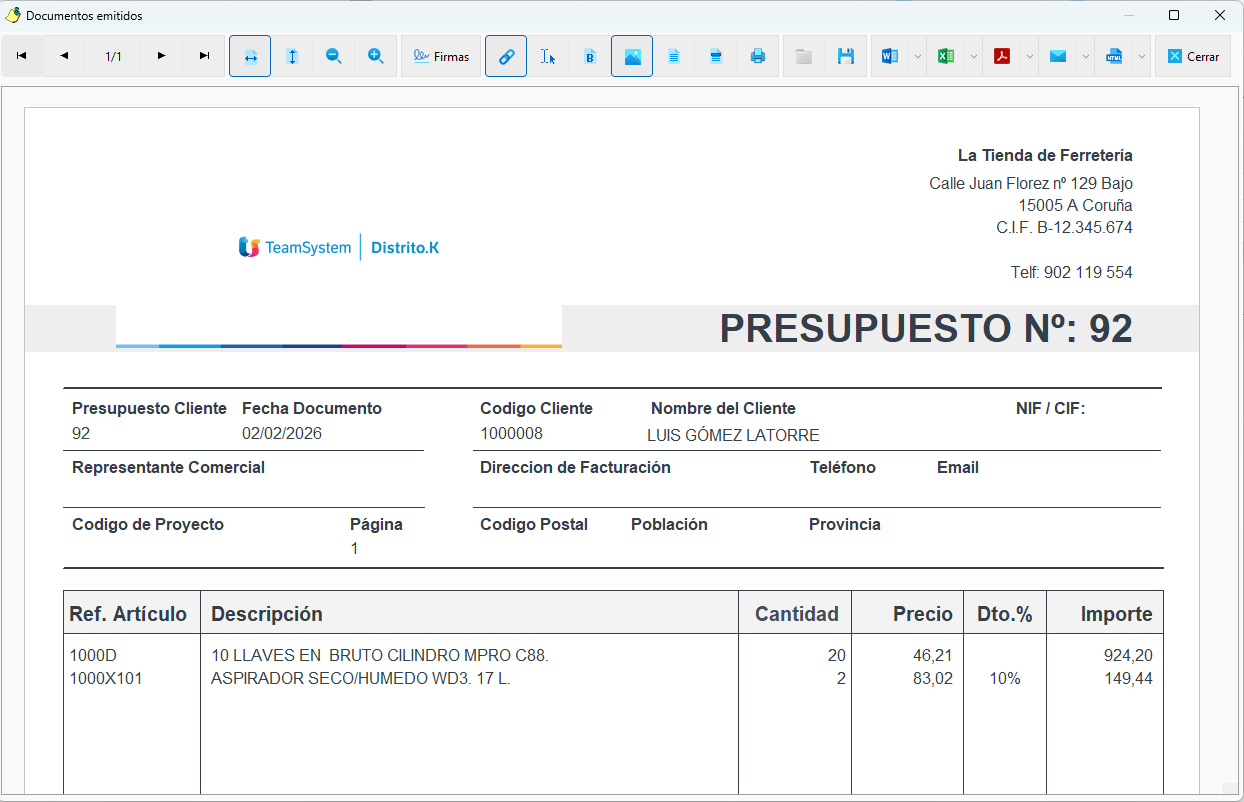
Task: Go to the first page of the document
Action: pyautogui.click(x=22, y=56)
